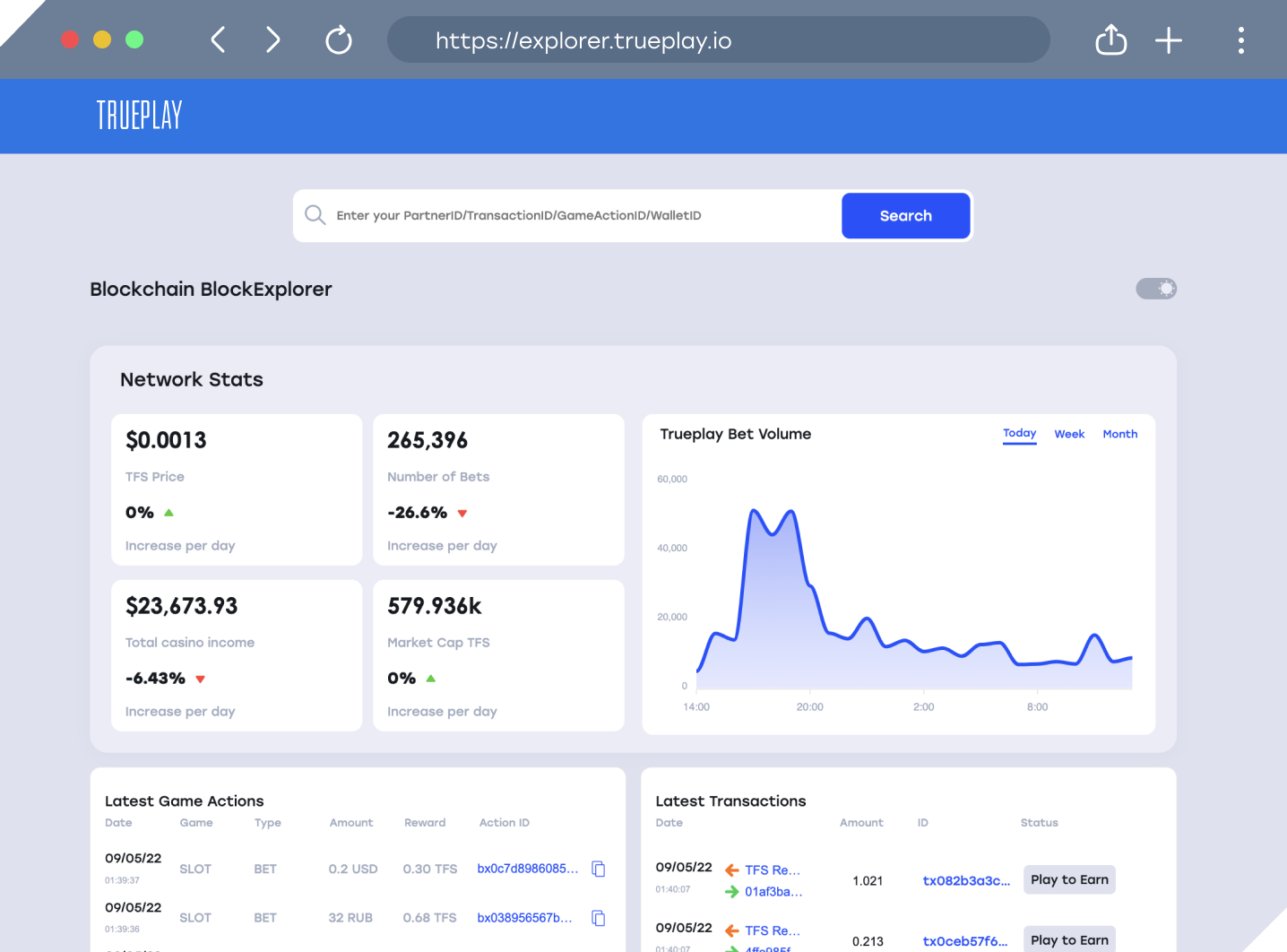Click Latest Transactions heading

point(730,801)
